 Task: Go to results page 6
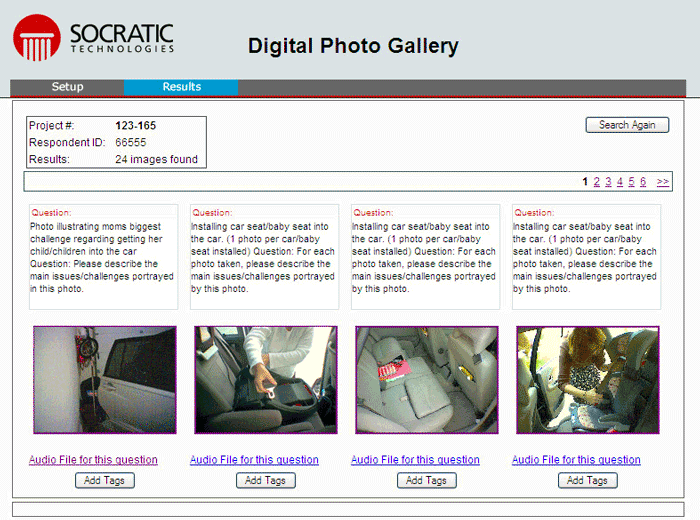(643, 182)
